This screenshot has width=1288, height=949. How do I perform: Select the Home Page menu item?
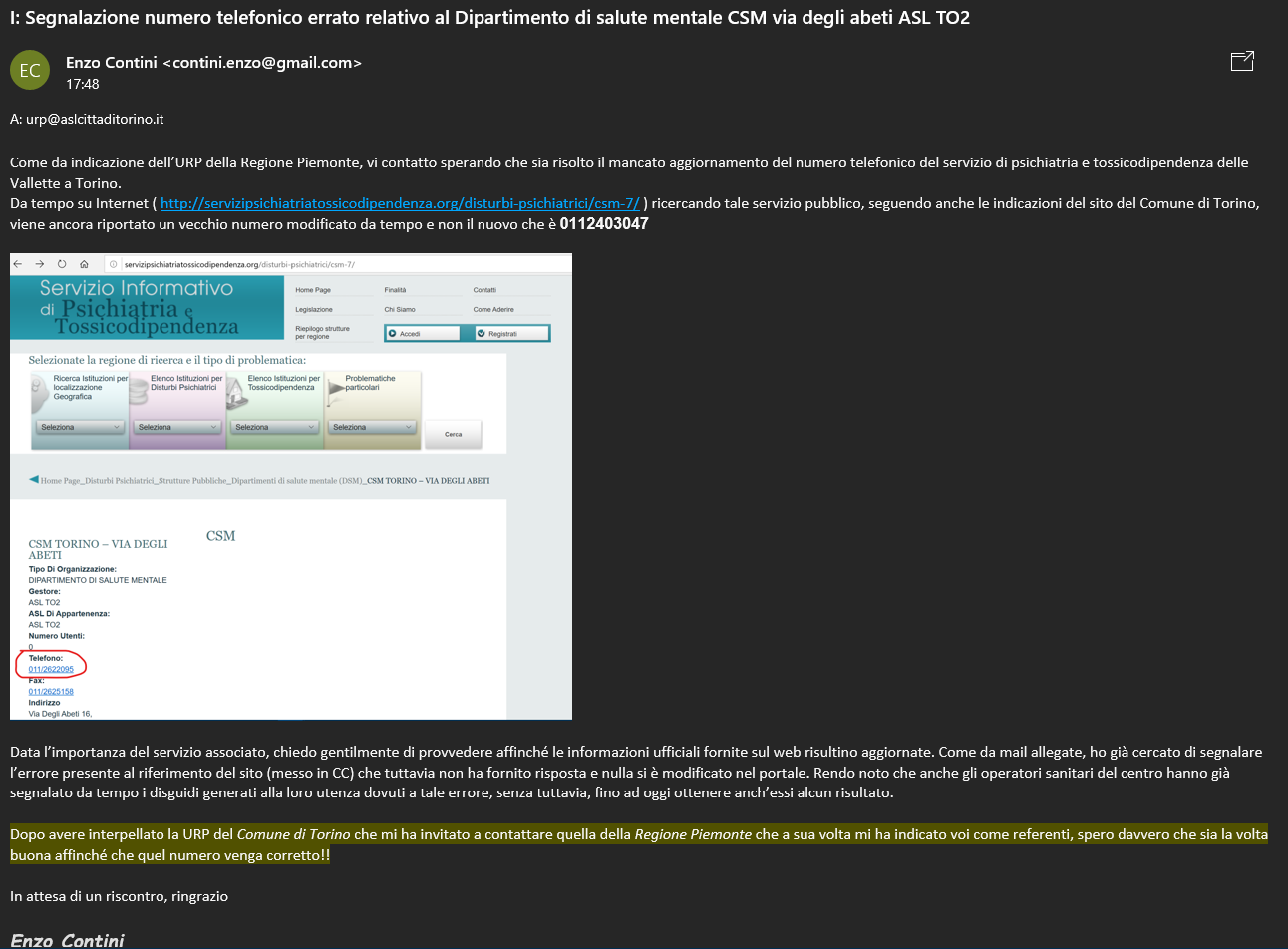[313, 290]
